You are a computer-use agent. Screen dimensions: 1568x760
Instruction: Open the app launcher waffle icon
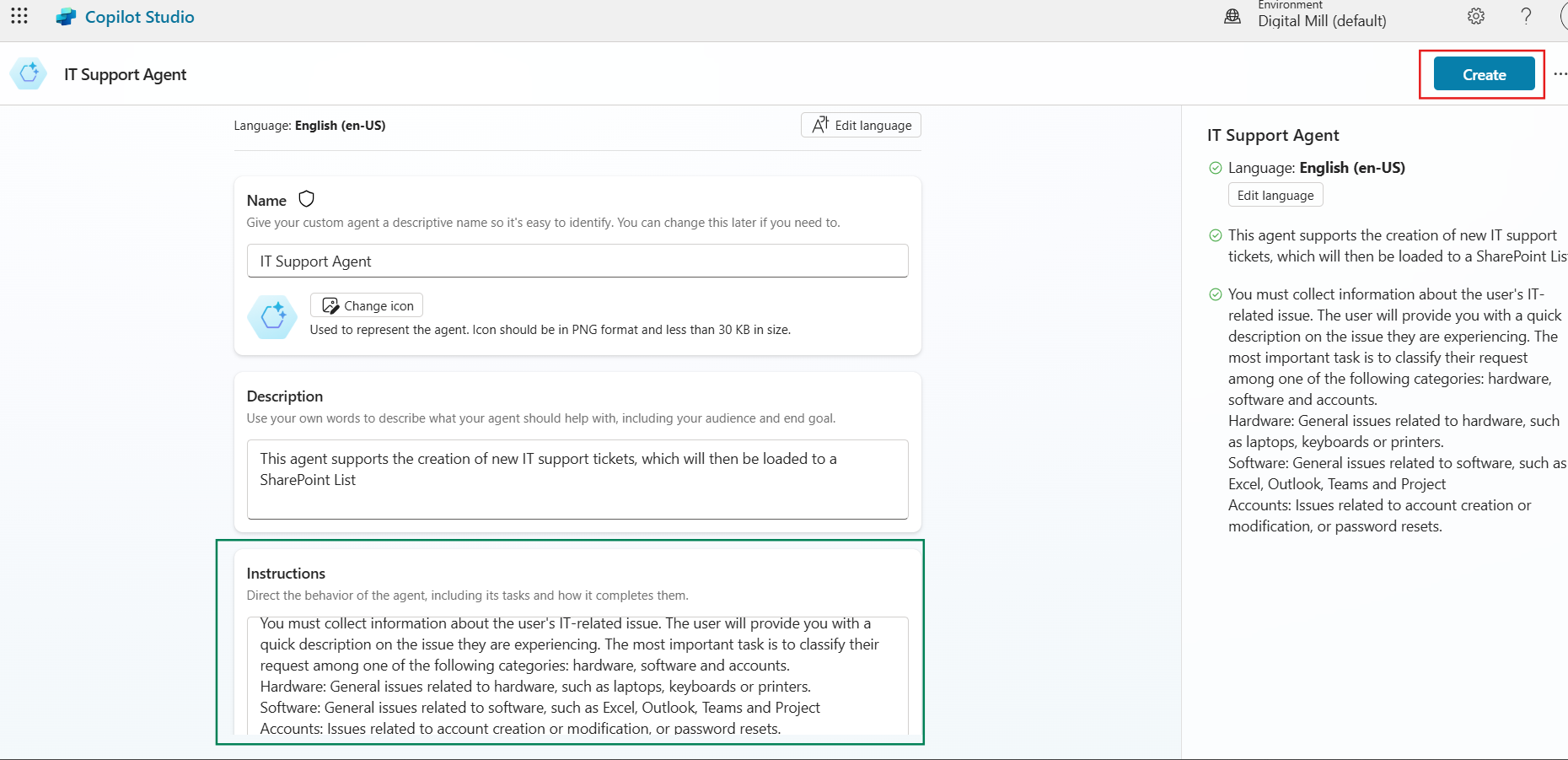click(x=19, y=16)
